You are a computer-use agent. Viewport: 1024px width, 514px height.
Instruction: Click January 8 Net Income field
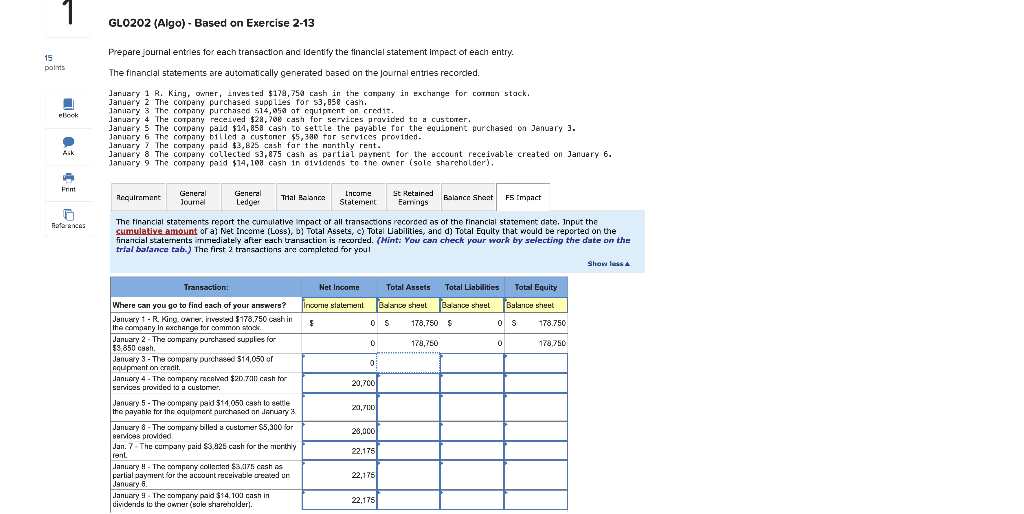[x=339, y=475]
